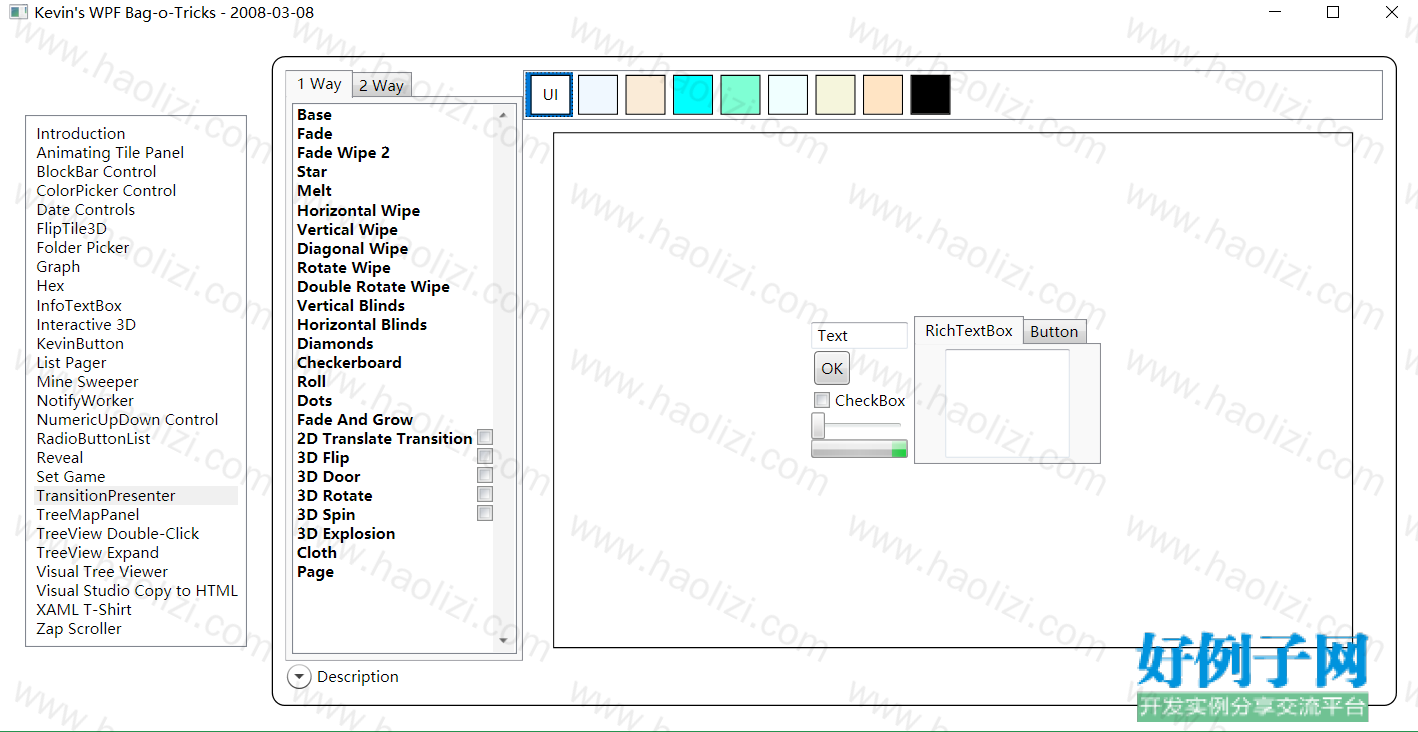Open the Mine Sweeper sample
Viewport: 1418px width, 732px height.
pyautogui.click(x=87, y=382)
